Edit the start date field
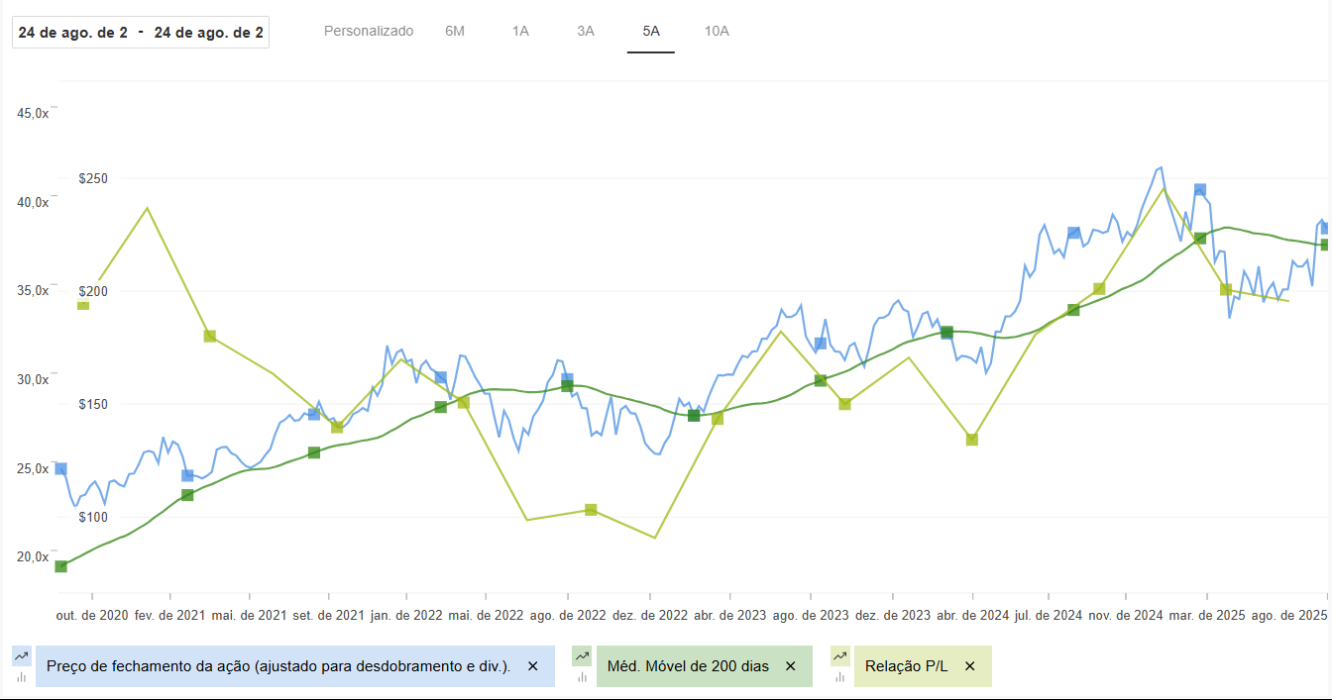This screenshot has height=700, width=1332. 73,32
